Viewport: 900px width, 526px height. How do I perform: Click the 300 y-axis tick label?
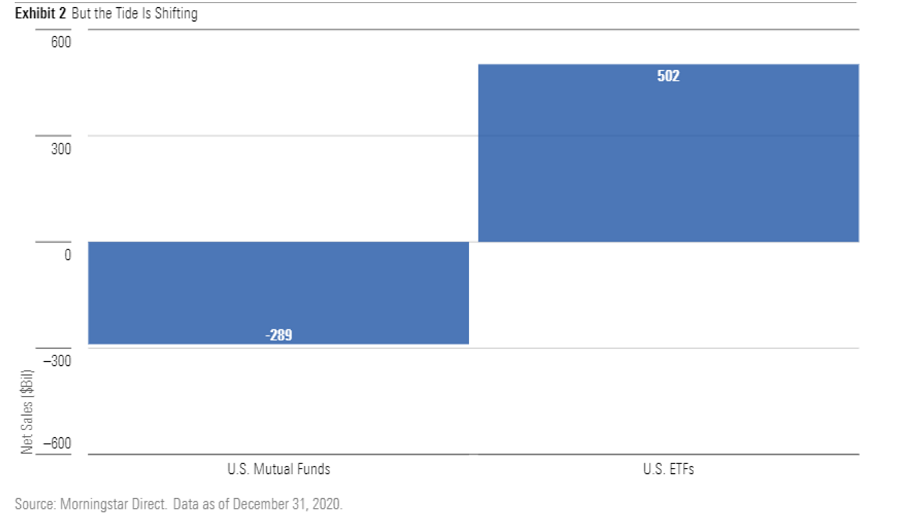pos(62,149)
